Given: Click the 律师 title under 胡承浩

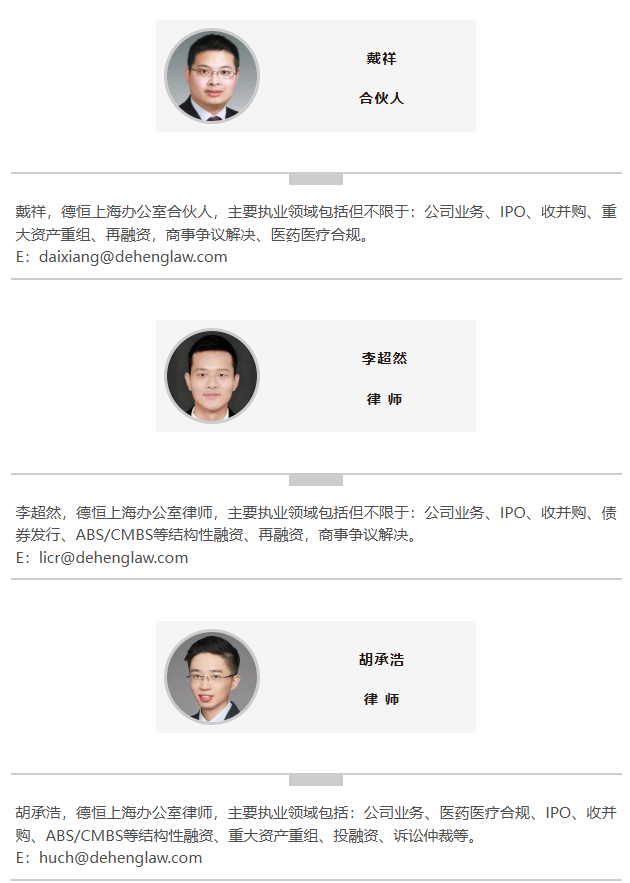Looking at the screenshot, I should [381, 699].
